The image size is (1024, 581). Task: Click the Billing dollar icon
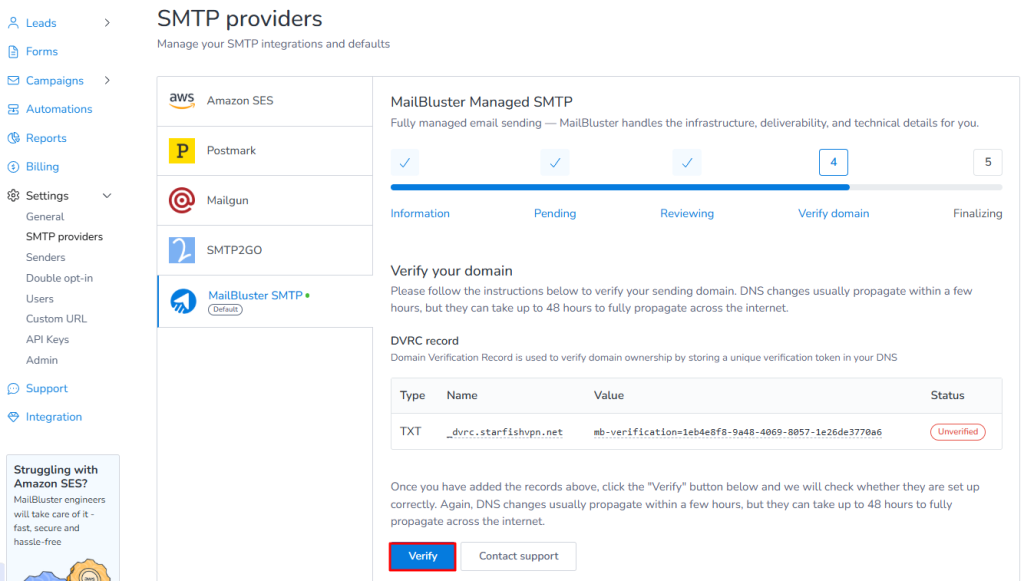13,166
